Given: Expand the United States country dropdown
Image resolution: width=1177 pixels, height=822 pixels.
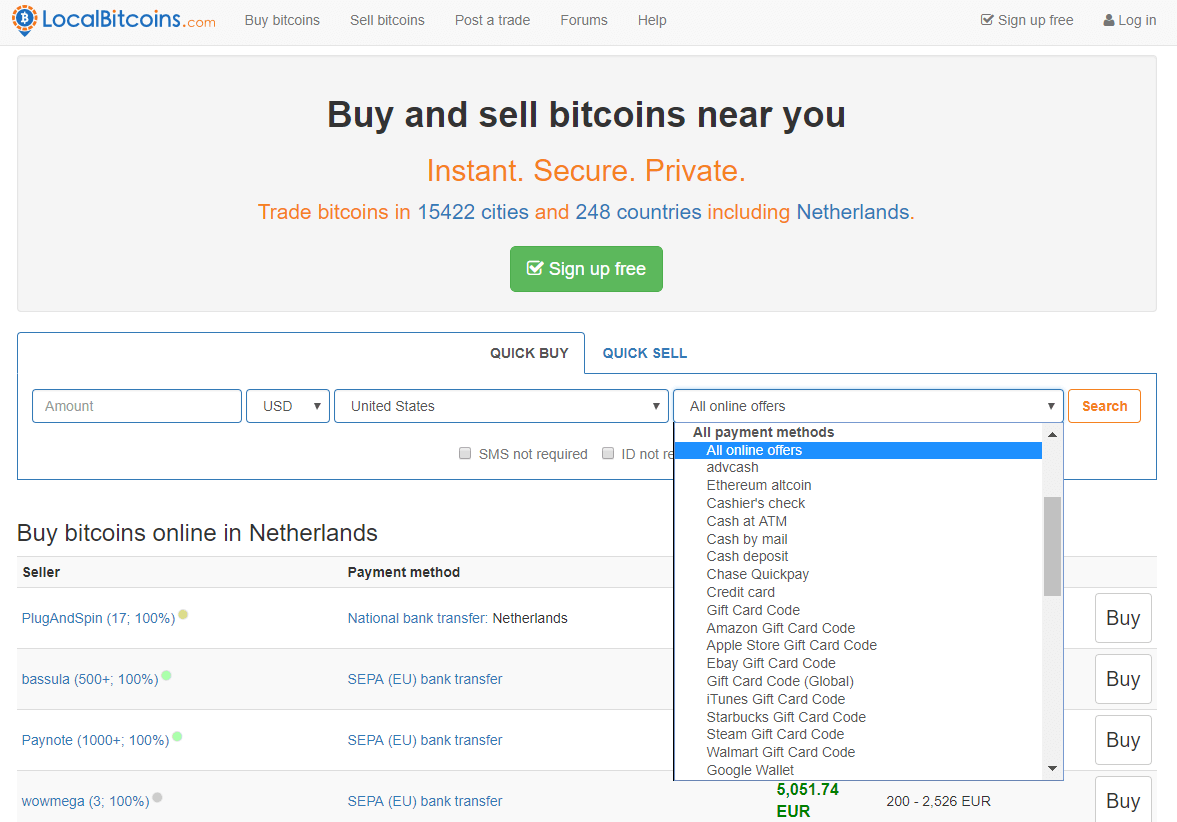Looking at the screenshot, I should (x=501, y=406).
